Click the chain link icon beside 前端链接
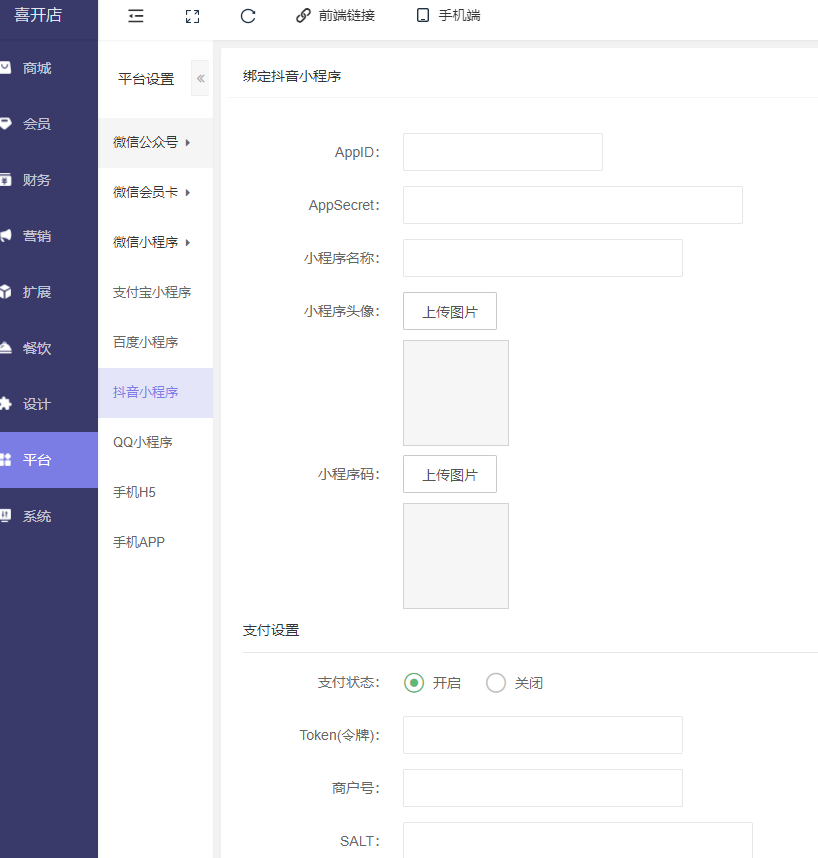Screen dimensions: 818x858 click(303, 15)
